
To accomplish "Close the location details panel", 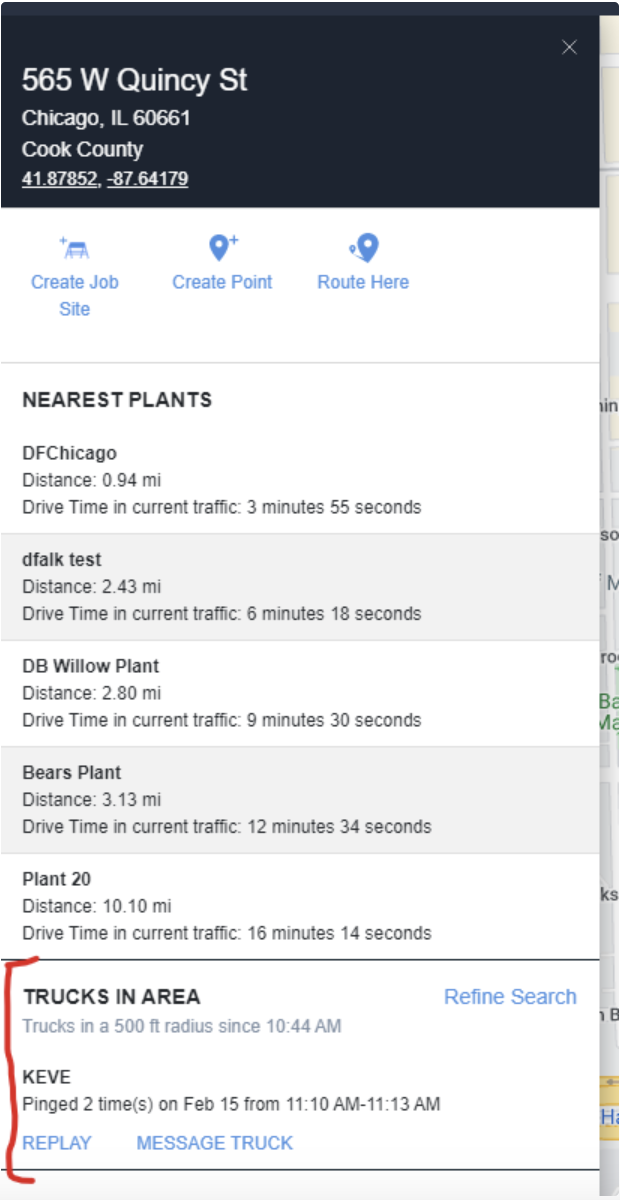I will (569, 47).
